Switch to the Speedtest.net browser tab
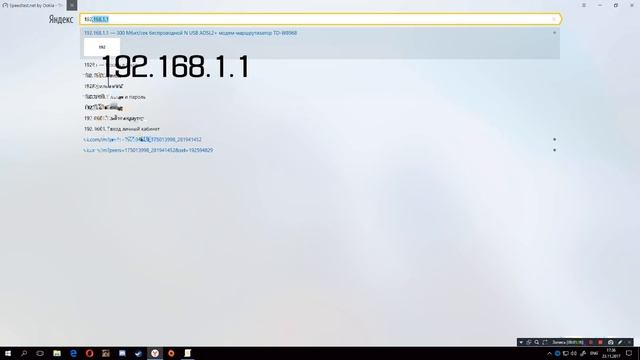640x360 pixels. click(x=33, y=5)
